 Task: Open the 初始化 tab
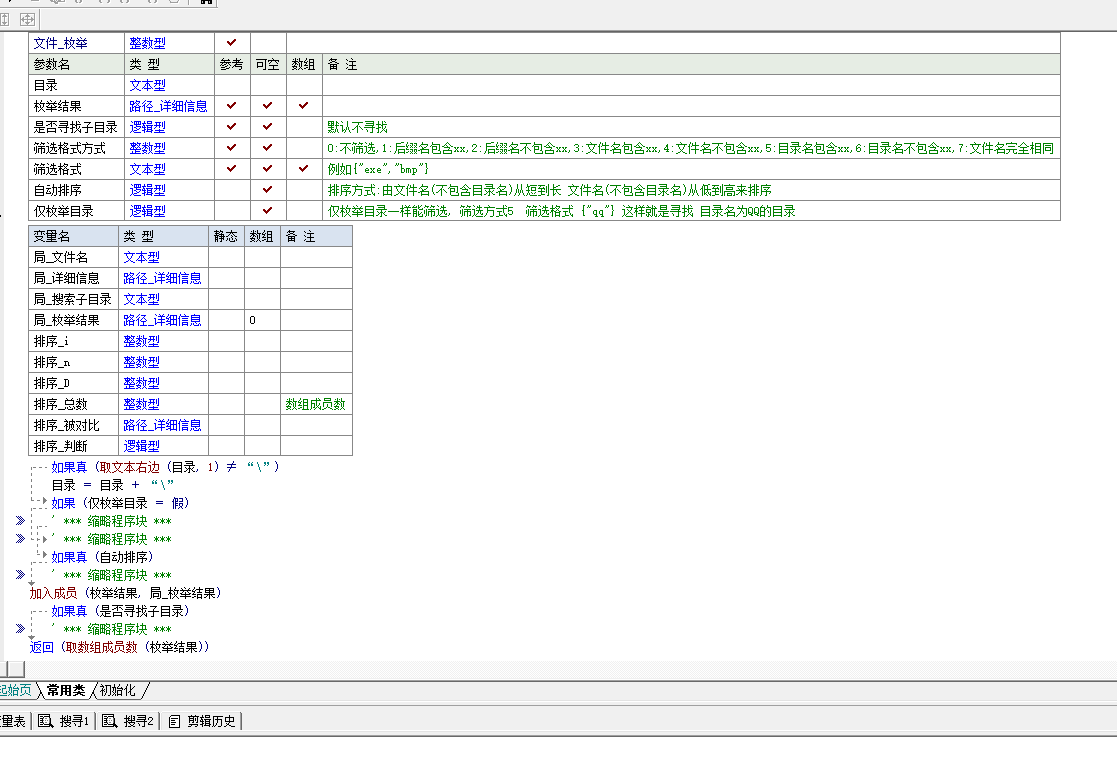tap(118, 690)
